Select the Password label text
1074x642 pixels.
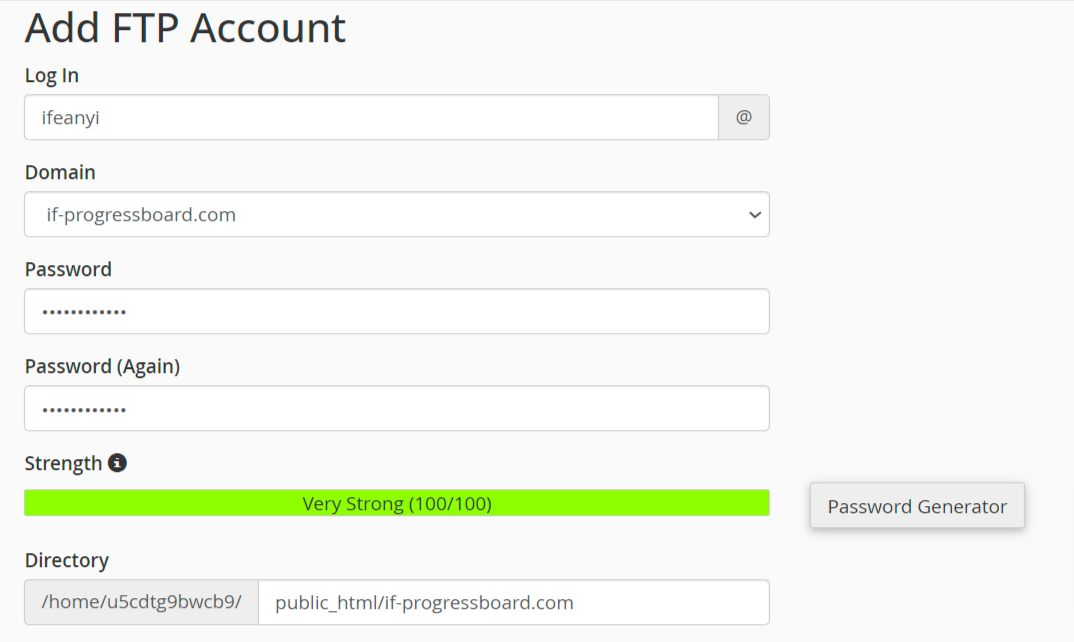click(x=68, y=270)
